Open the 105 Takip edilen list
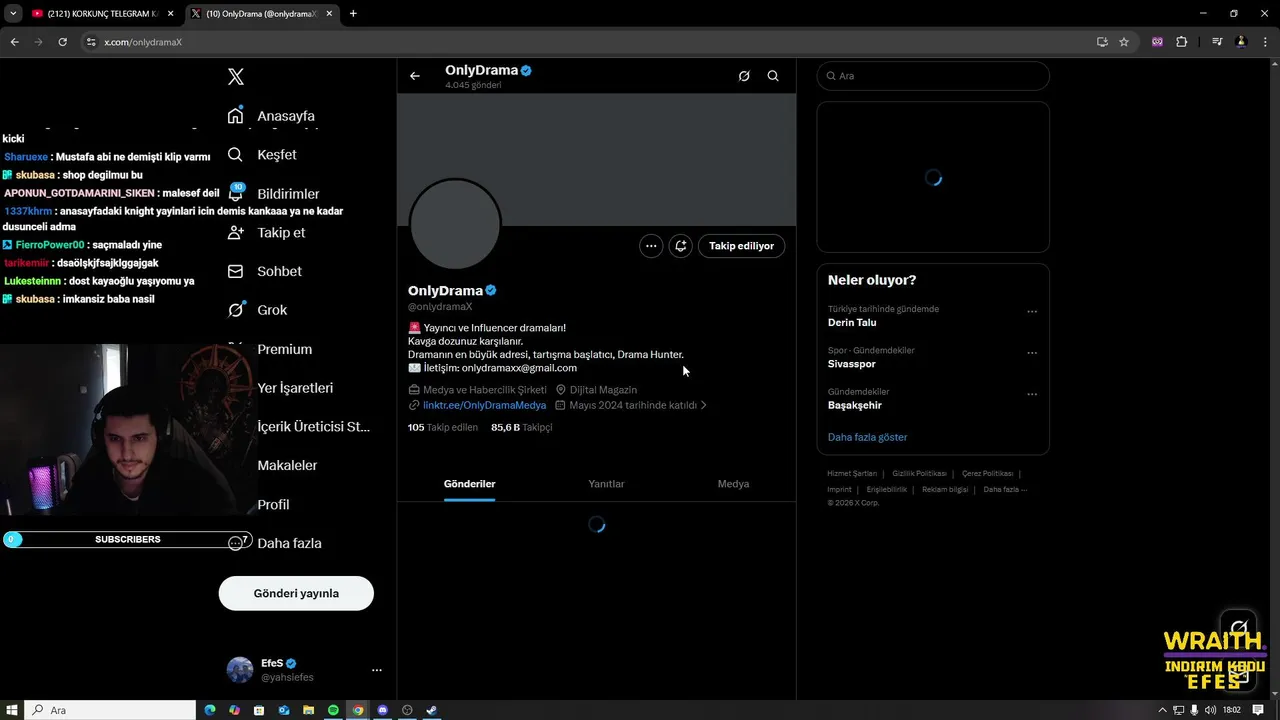Image resolution: width=1280 pixels, height=720 pixels. [444, 427]
